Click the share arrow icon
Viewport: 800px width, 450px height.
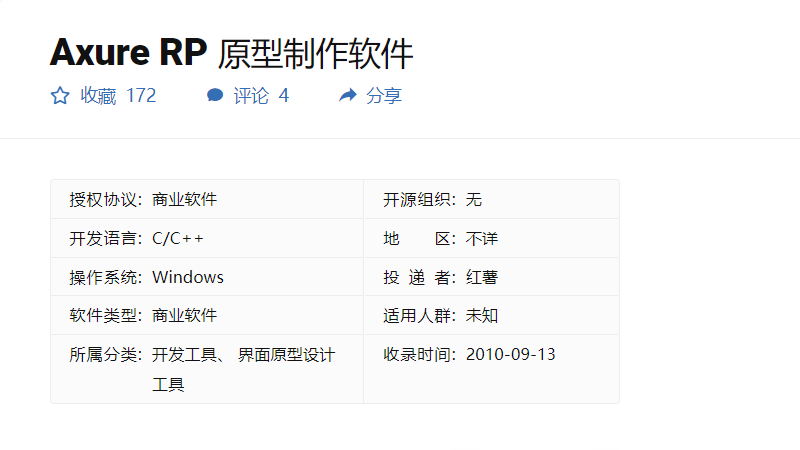click(348, 95)
